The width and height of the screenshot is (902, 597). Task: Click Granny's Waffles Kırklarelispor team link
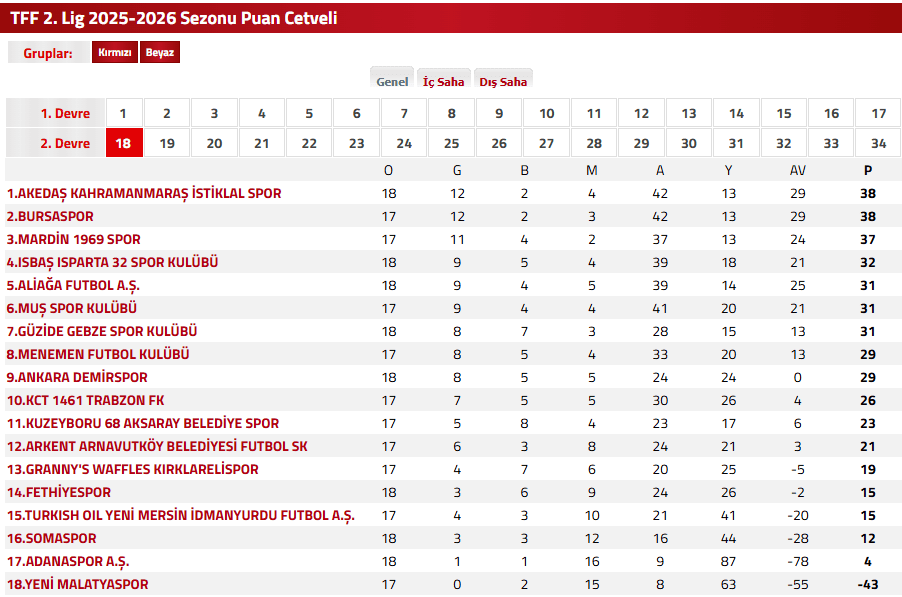[132, 469]
